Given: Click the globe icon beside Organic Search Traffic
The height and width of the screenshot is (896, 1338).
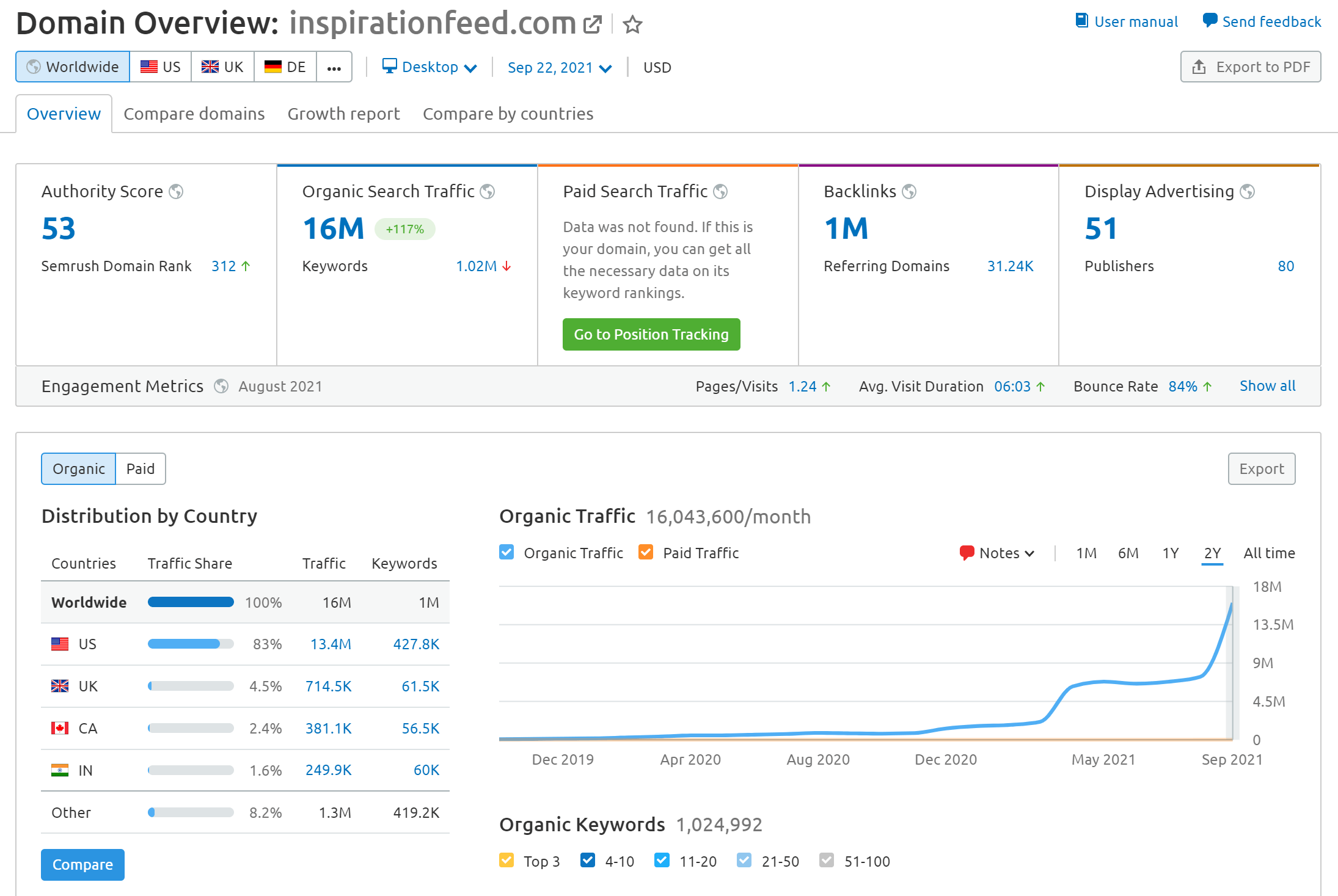Looking at the screenshot, I should [x=488, y=192].
